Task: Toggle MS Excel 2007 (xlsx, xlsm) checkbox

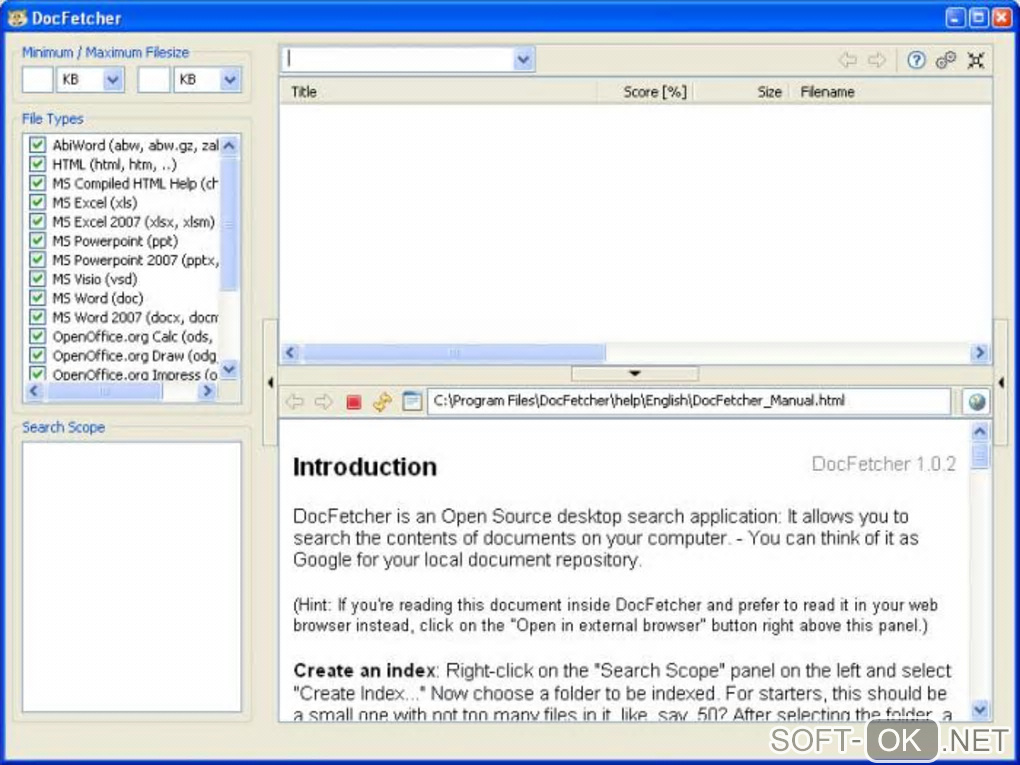Action: click(38, 221)
